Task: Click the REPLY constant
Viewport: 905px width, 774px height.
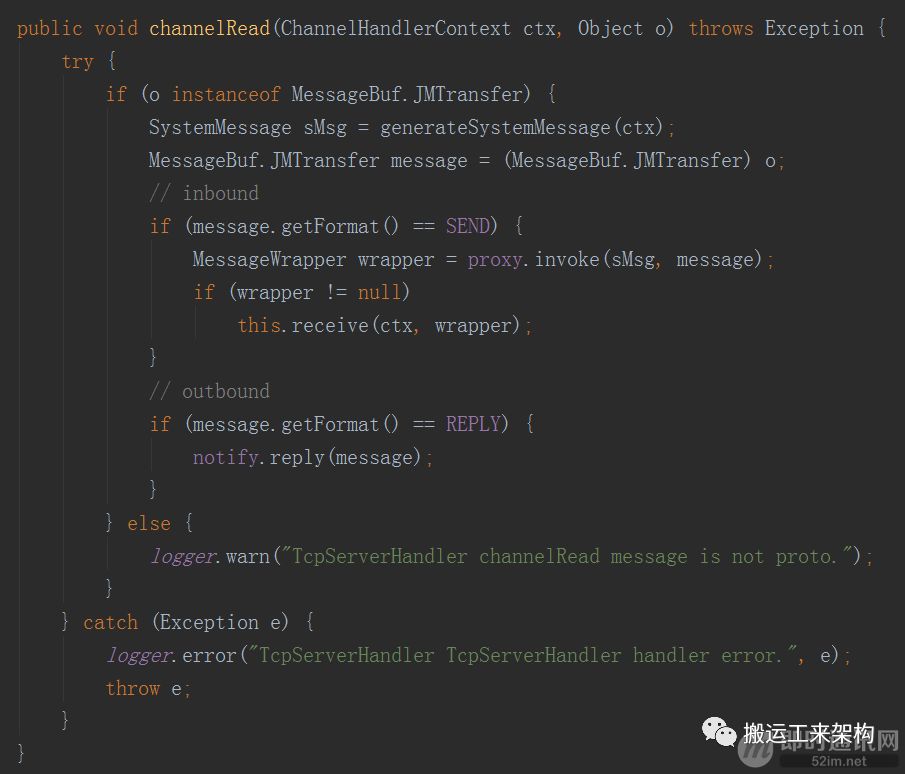Action: coord(473,424)
